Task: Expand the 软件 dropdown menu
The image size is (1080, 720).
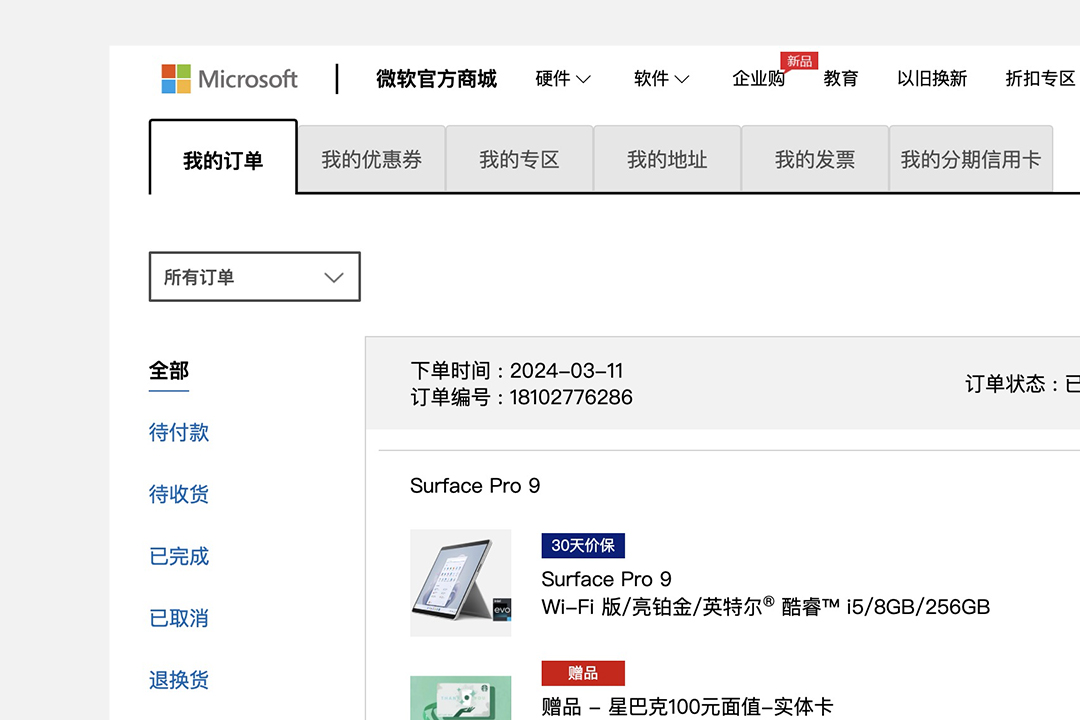Action: [661, 79]
